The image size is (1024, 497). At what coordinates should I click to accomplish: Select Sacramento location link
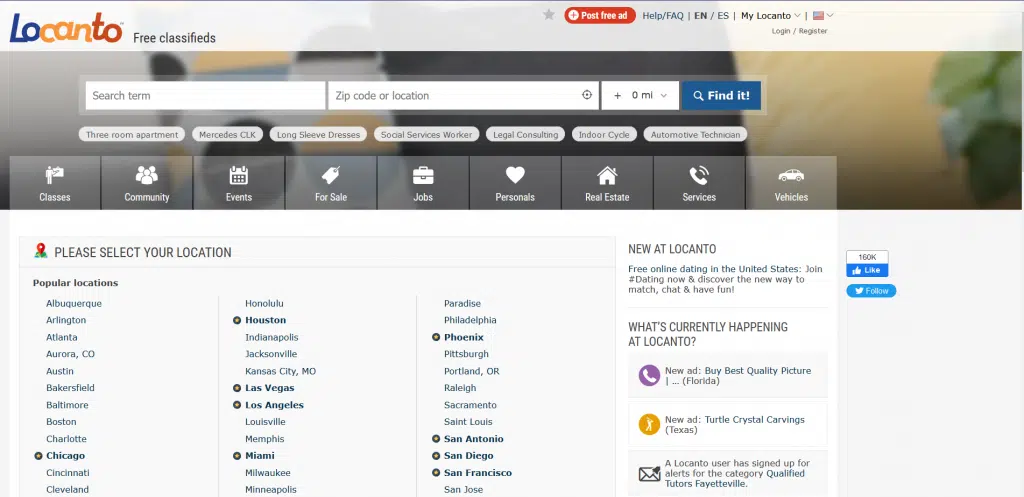coord(470,405)
